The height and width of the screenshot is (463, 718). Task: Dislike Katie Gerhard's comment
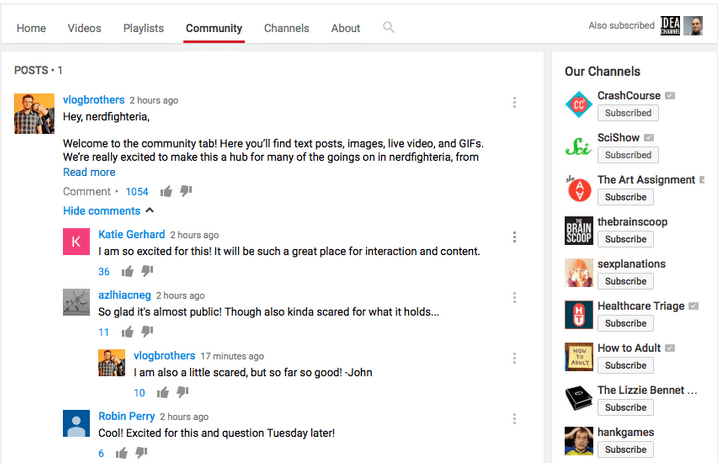coord(147,271)
